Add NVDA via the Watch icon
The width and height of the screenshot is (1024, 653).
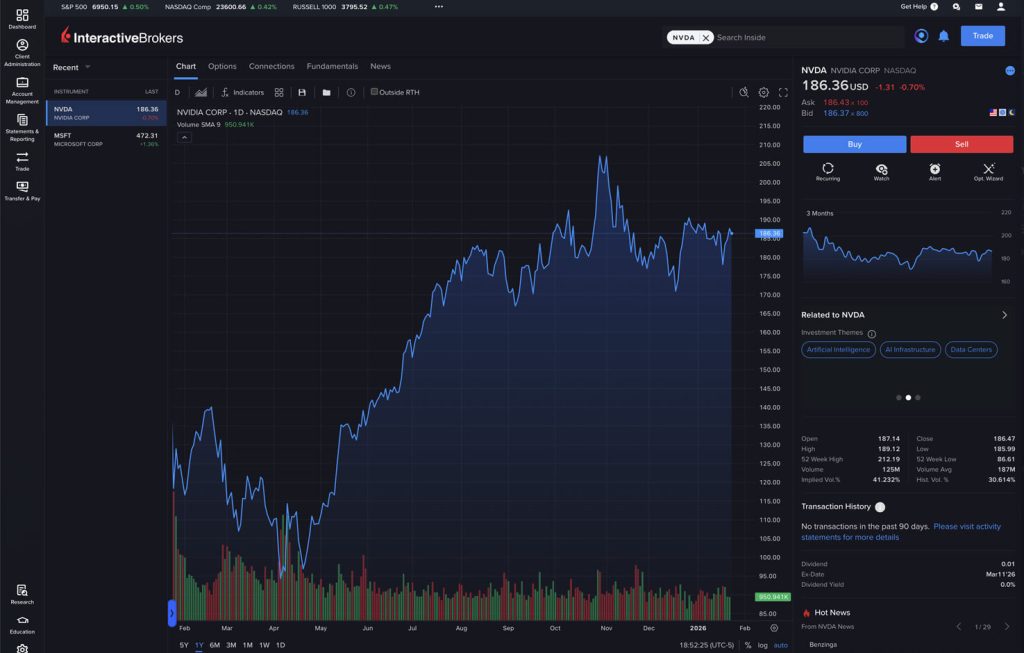tap(881, 171)
